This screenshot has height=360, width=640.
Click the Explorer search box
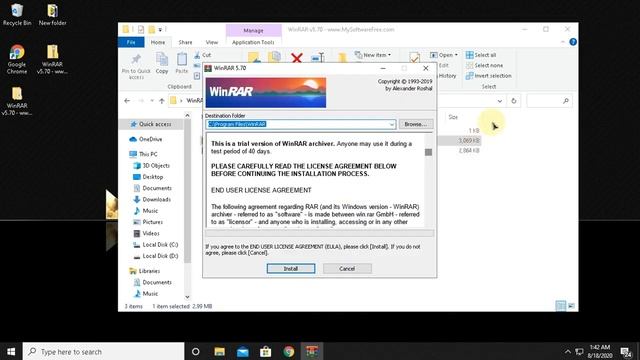coord(549,101)
